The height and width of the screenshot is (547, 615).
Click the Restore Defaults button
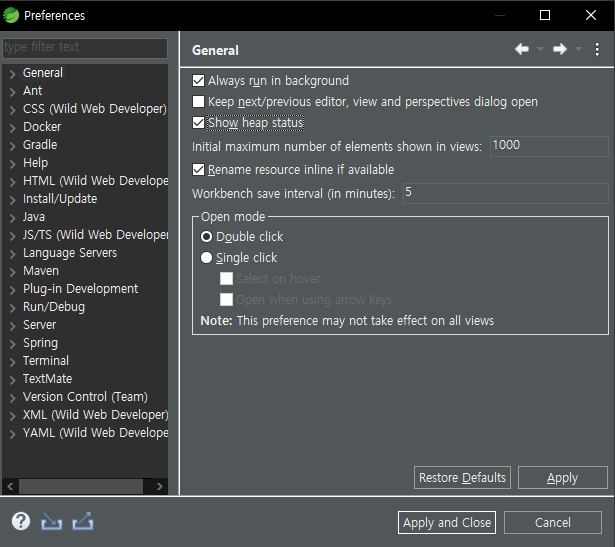[462, 478]
